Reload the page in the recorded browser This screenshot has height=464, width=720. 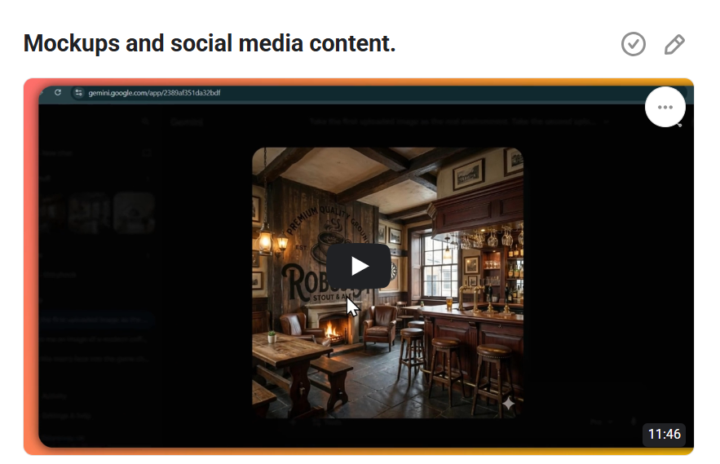click(57, 92)
